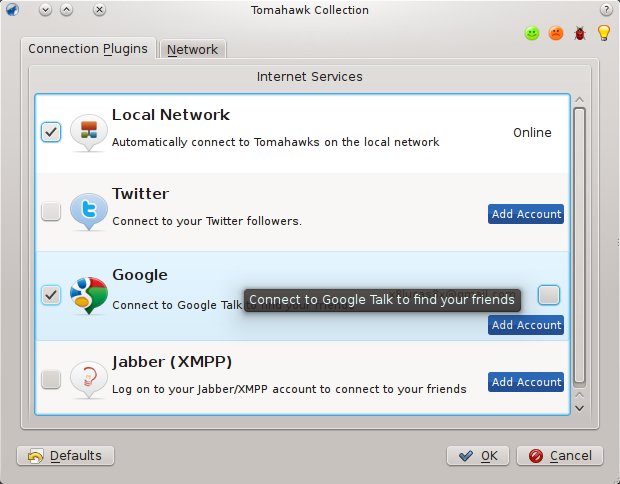Uncheck the Local Network checkbox

51,132
